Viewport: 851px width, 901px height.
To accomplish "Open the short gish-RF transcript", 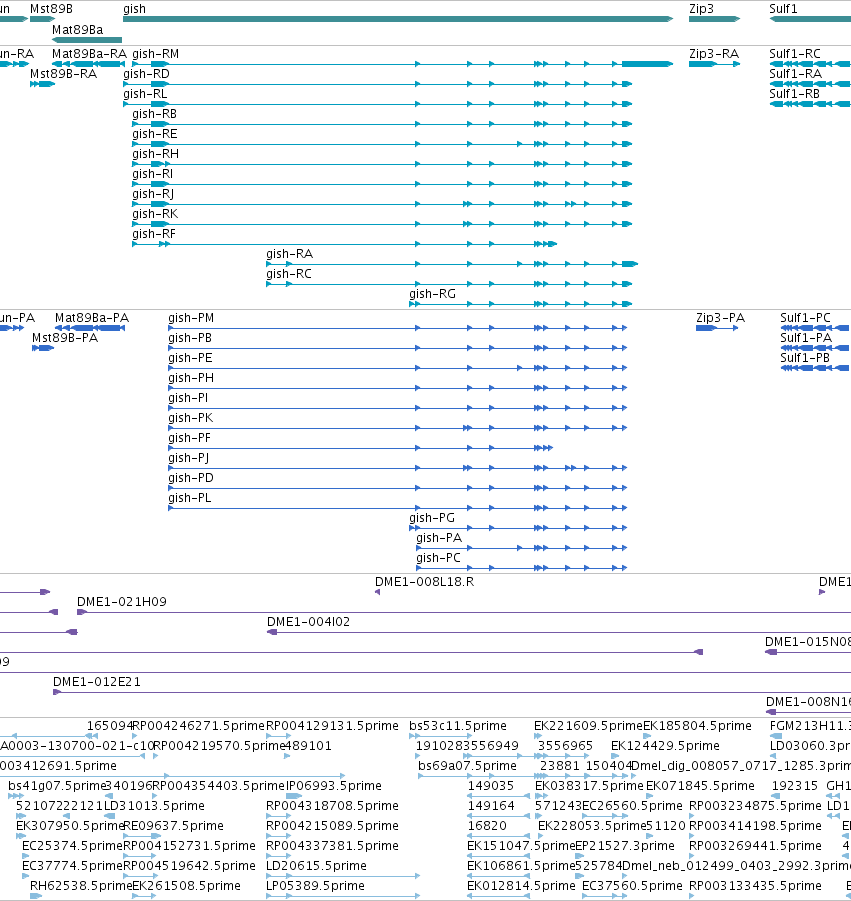I will click(345, 244).
